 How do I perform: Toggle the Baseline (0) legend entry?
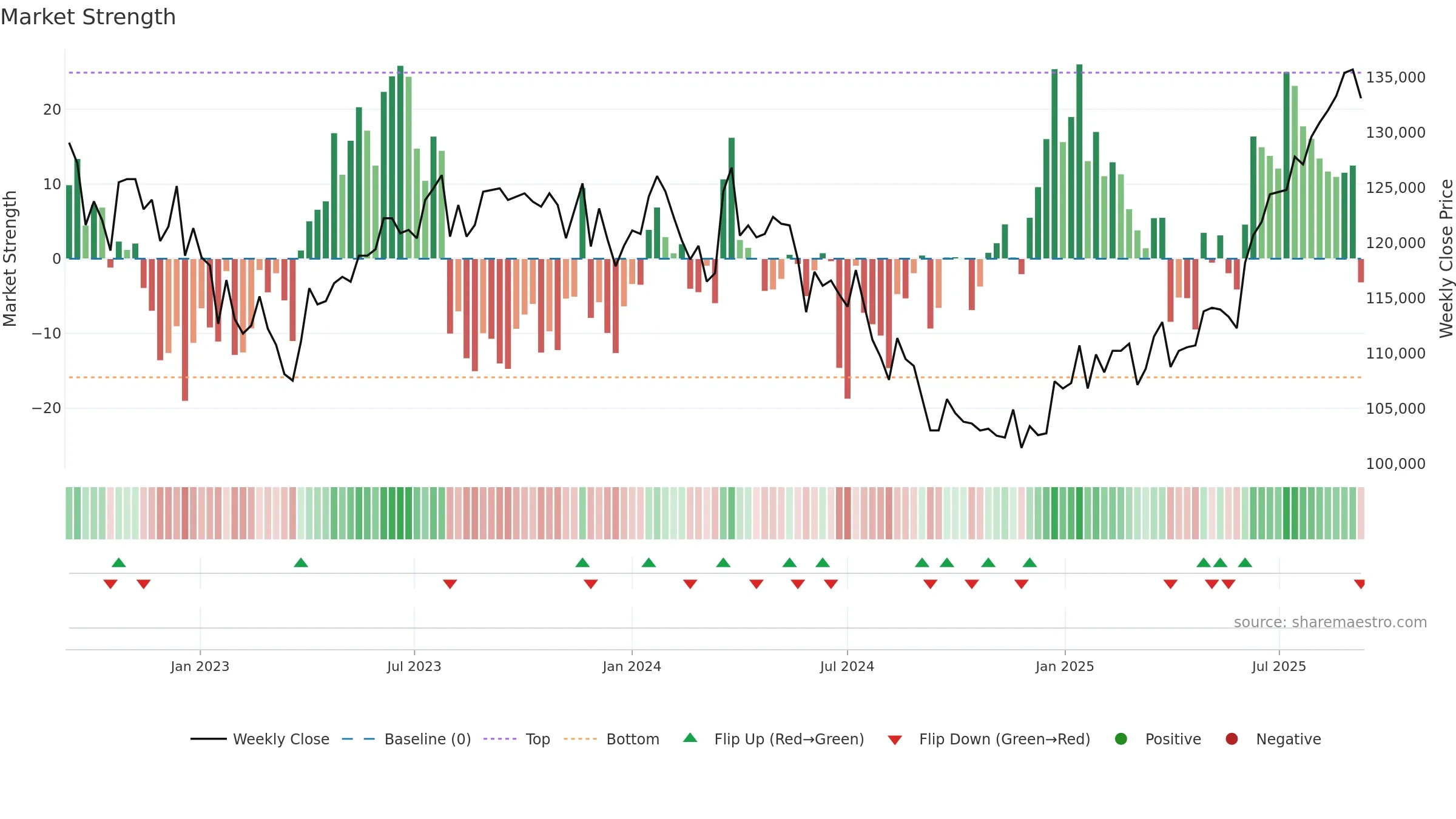pyautogui.click(x=406, y=739)
